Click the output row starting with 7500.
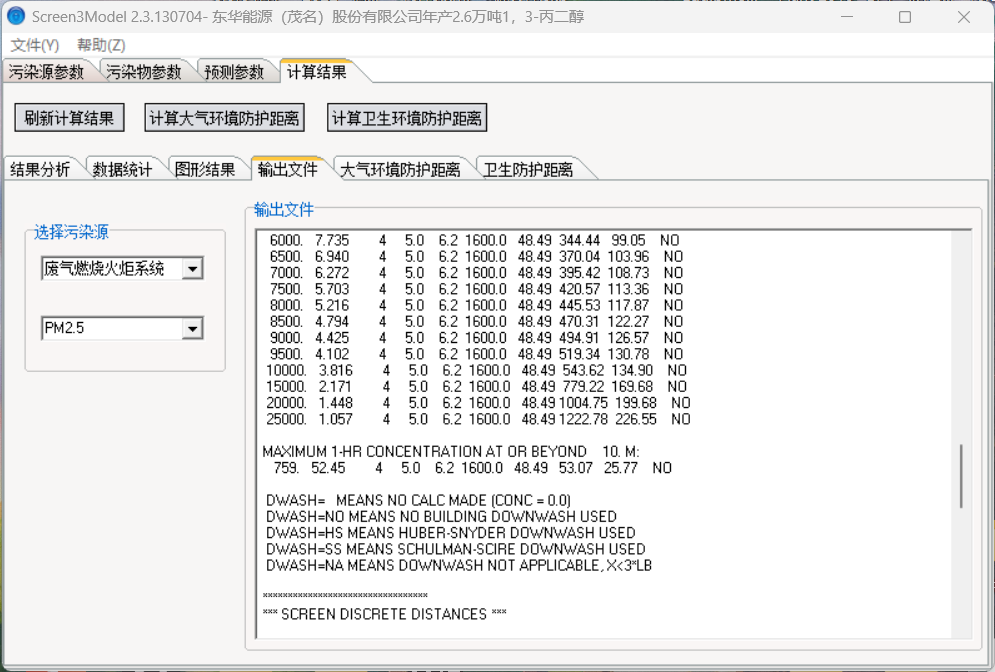This screenshot has width=995, height=672. click(476, 289)
